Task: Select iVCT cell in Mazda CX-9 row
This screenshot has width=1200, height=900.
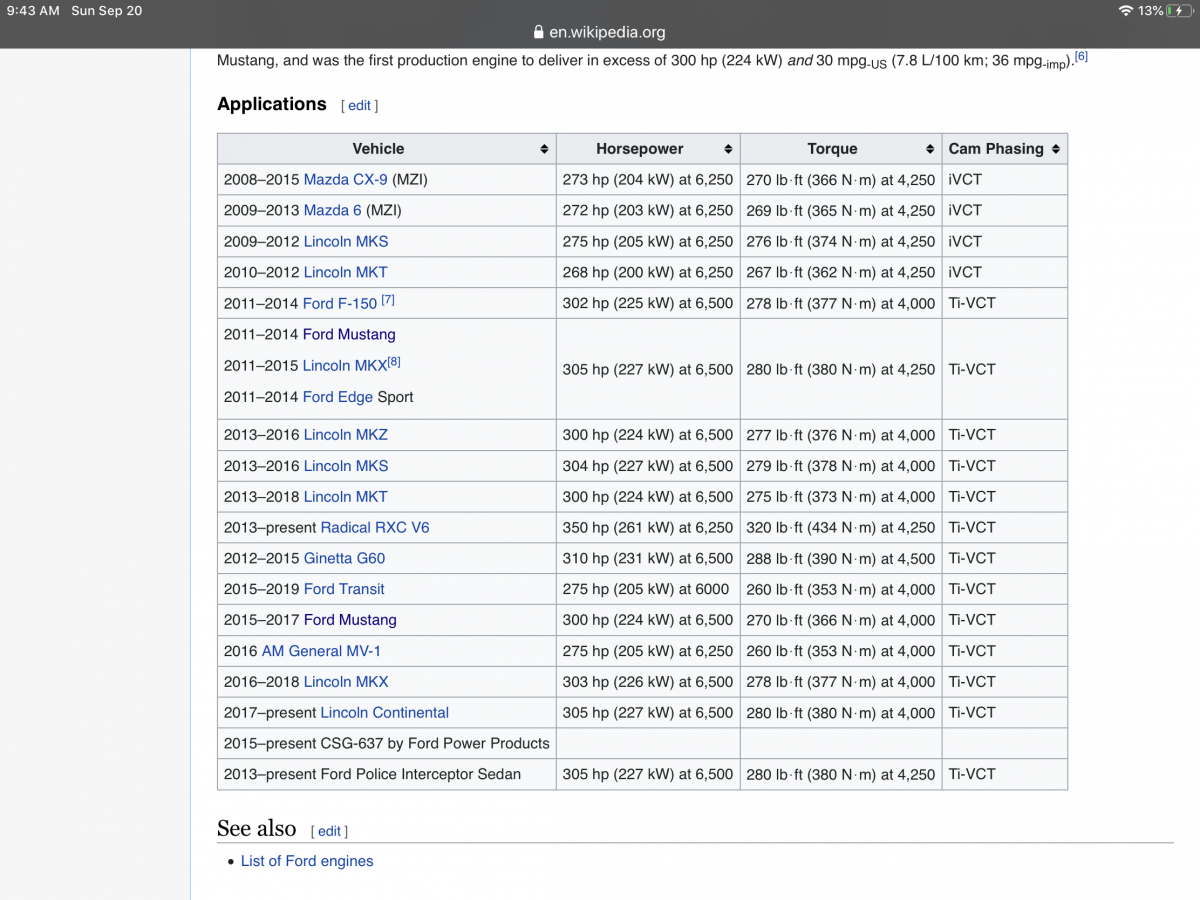Action: pyautogui.click(x=1005, y=180)
